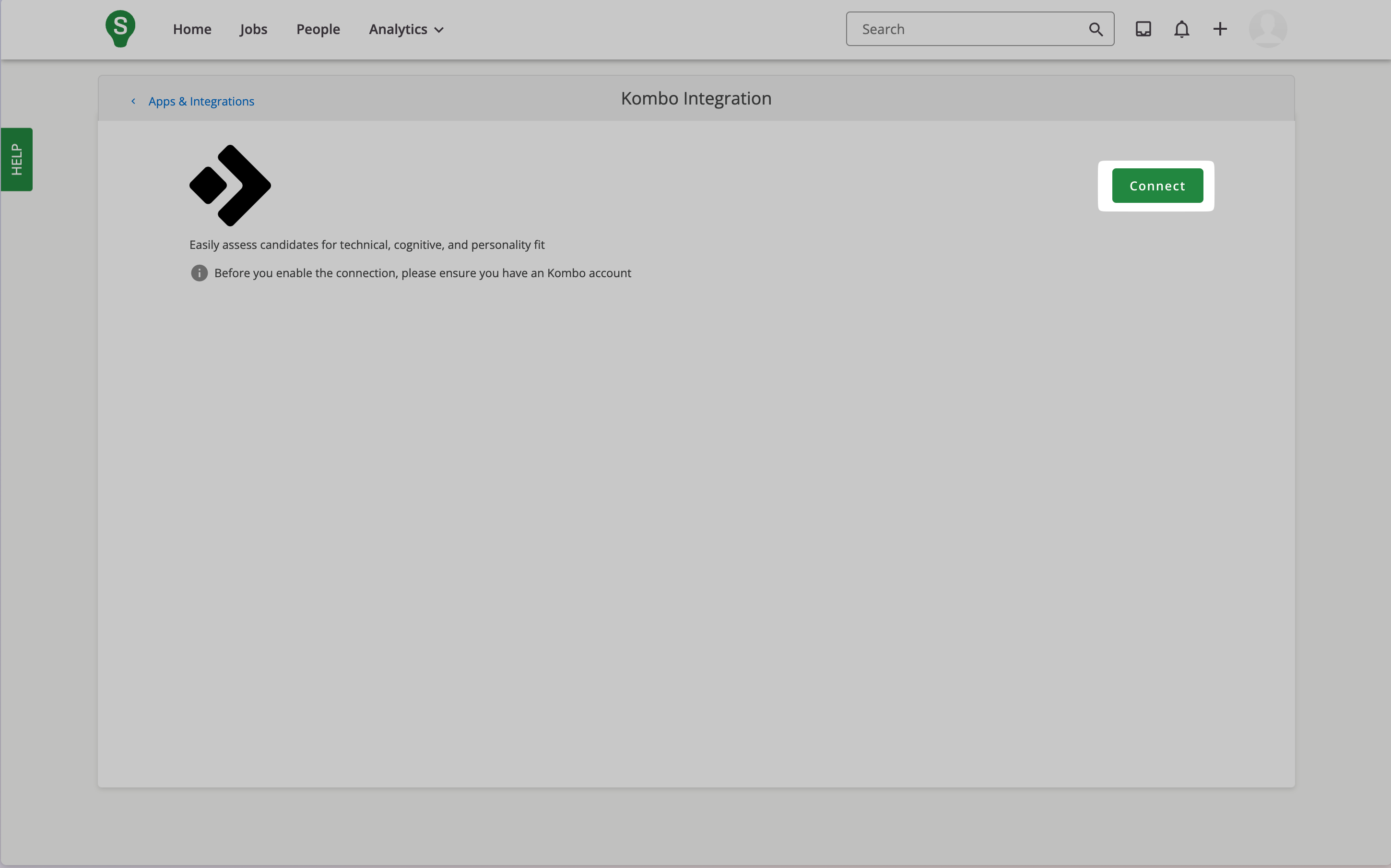Go to the Jobs page
Image resolution: width=1391 pixels, height=868 pixels.
[x=253, y=29]
